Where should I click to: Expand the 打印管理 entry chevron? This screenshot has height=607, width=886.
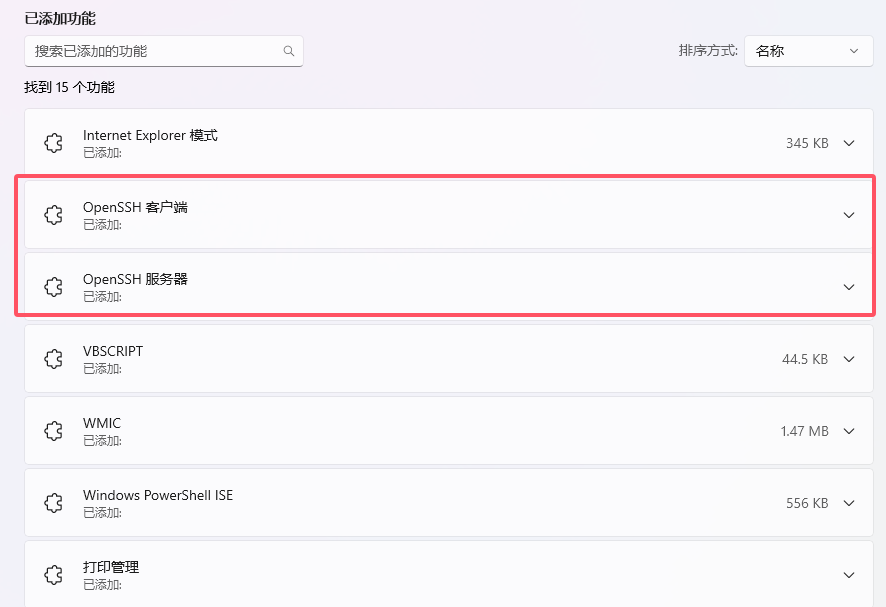click(x=849, y=575)
